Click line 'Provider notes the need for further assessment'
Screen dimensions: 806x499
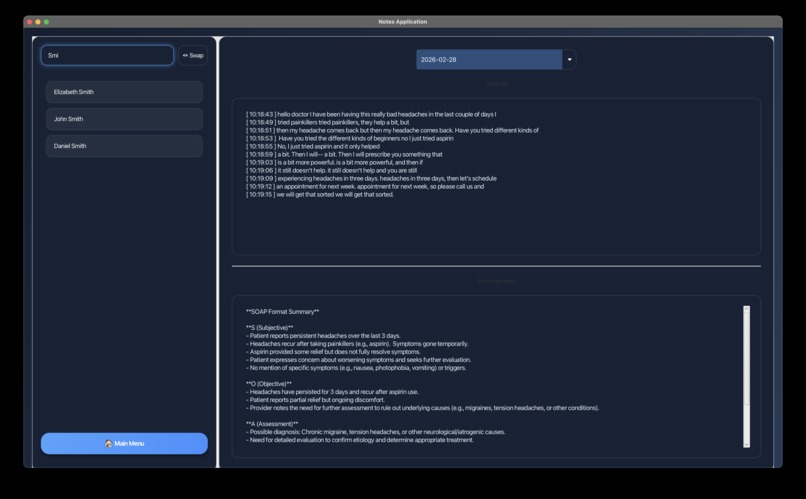[x=423, y=408]
